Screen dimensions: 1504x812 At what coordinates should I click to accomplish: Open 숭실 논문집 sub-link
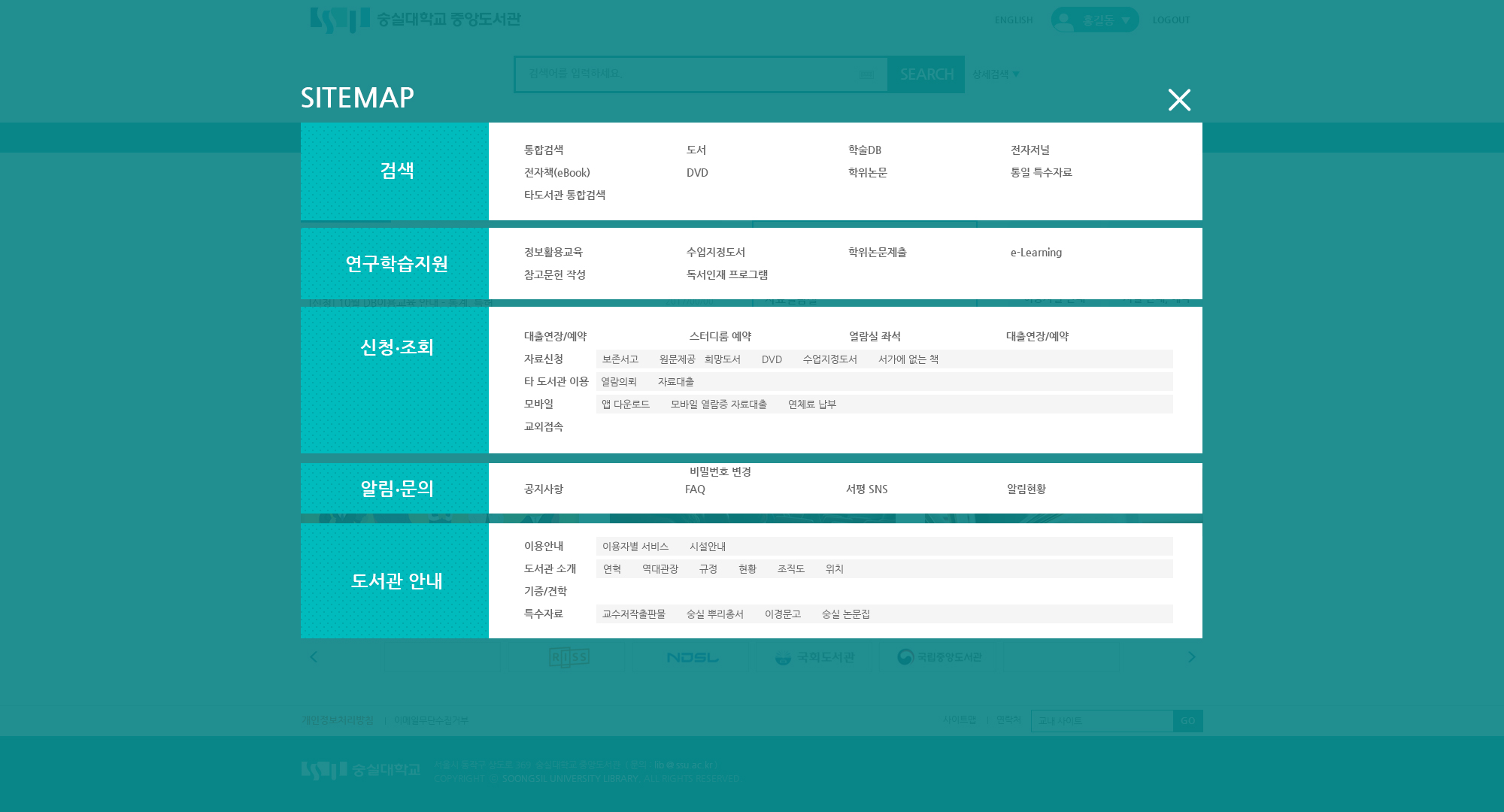[846, 614]
